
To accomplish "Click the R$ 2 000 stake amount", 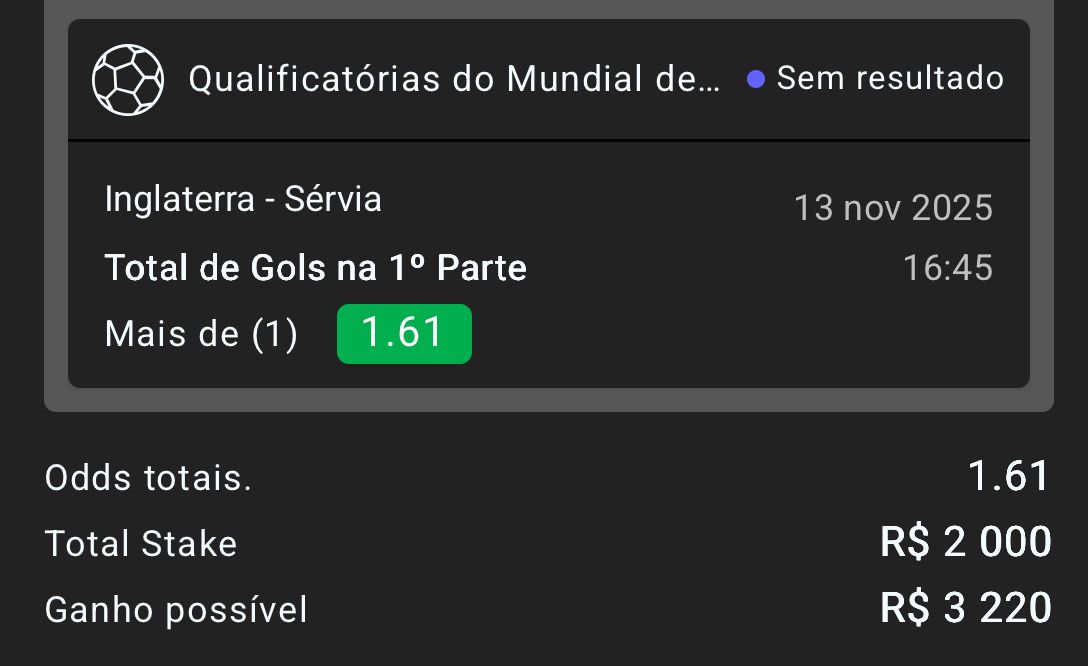I will tap(965, 542).
